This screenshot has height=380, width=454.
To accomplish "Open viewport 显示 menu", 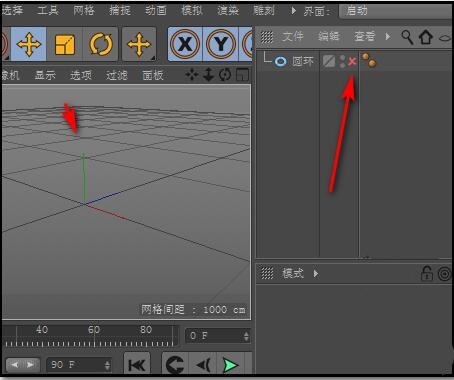I will (45, 75).
